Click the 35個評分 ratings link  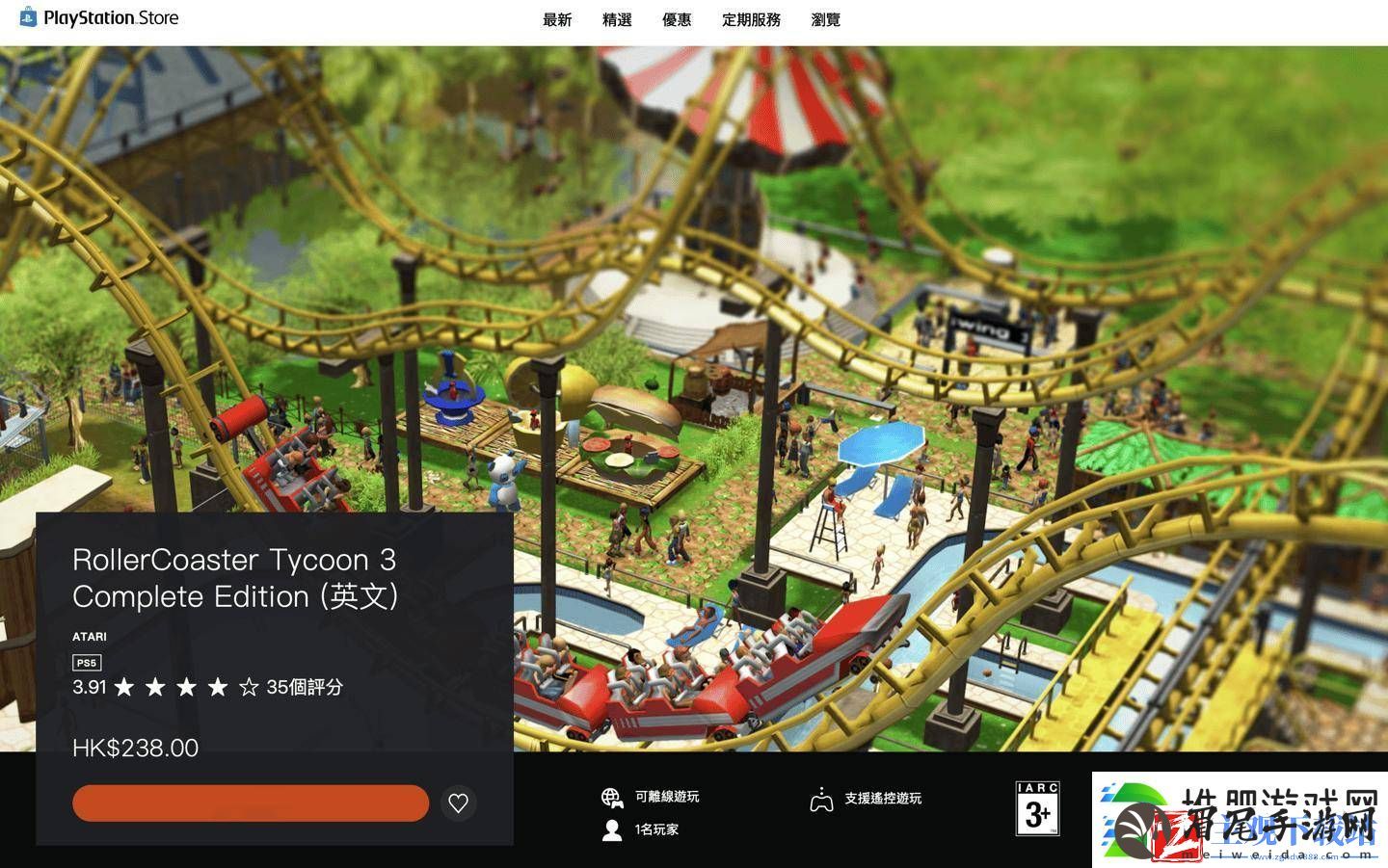305,687
